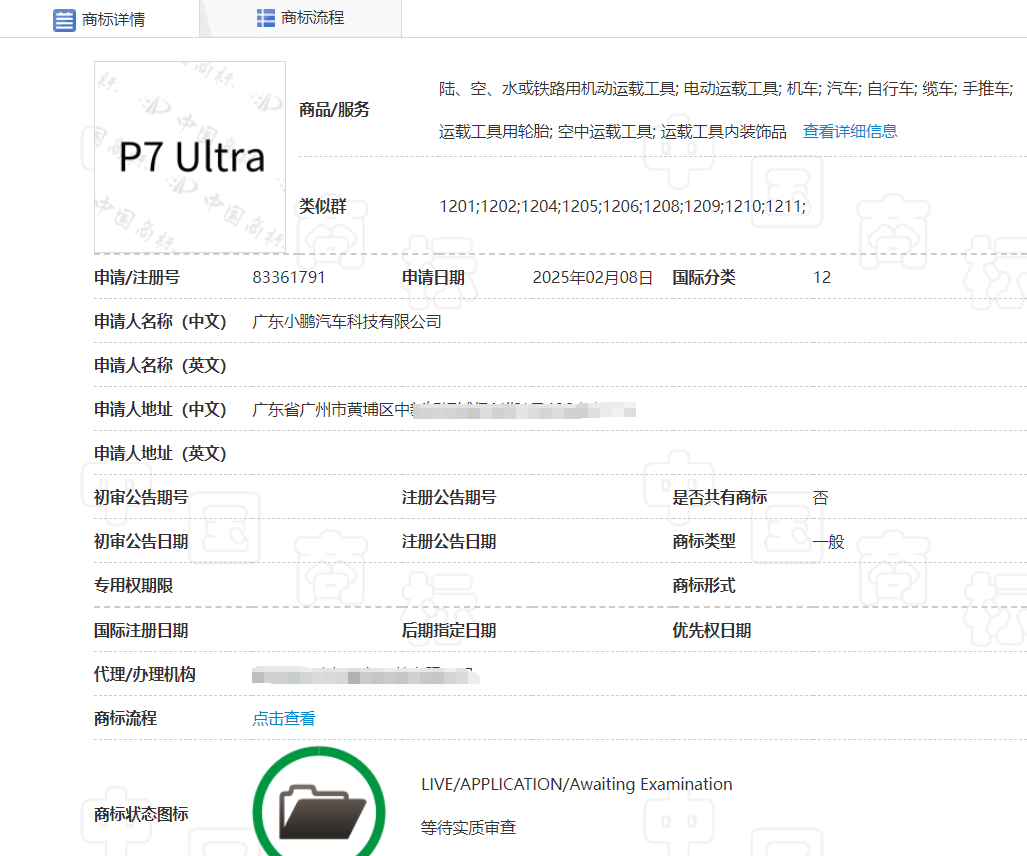The width and height of the screenshot is (1027, 856).
Task: Click the 是否共有商标 label
Action: point(719,498)
